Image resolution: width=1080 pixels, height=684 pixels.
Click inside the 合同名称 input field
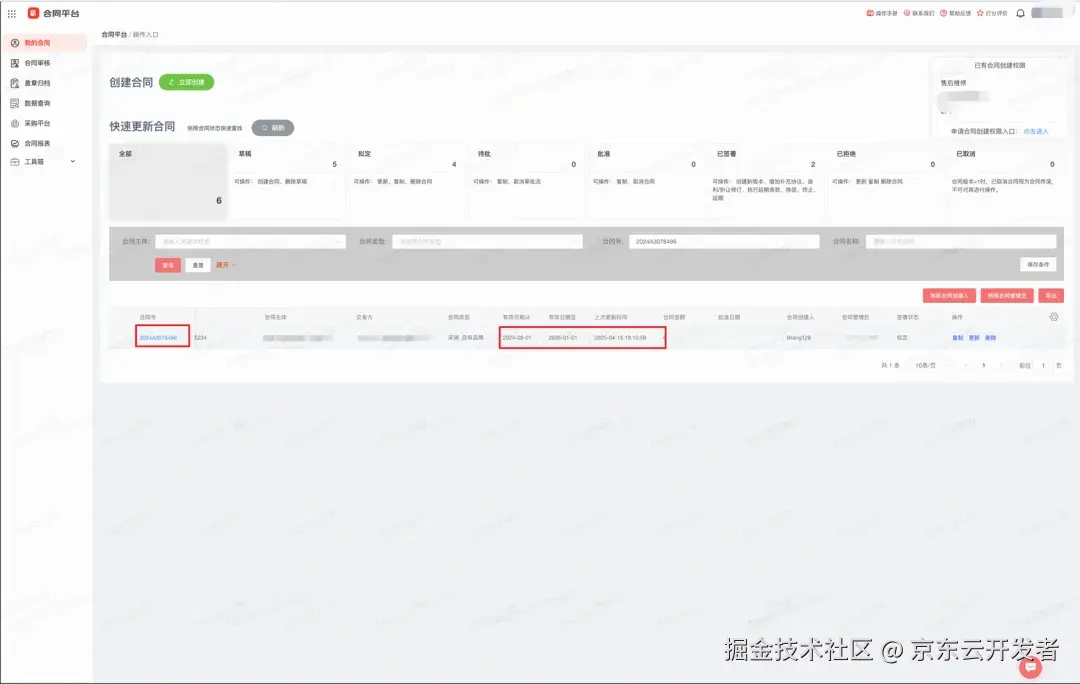[x=960, y=241]
